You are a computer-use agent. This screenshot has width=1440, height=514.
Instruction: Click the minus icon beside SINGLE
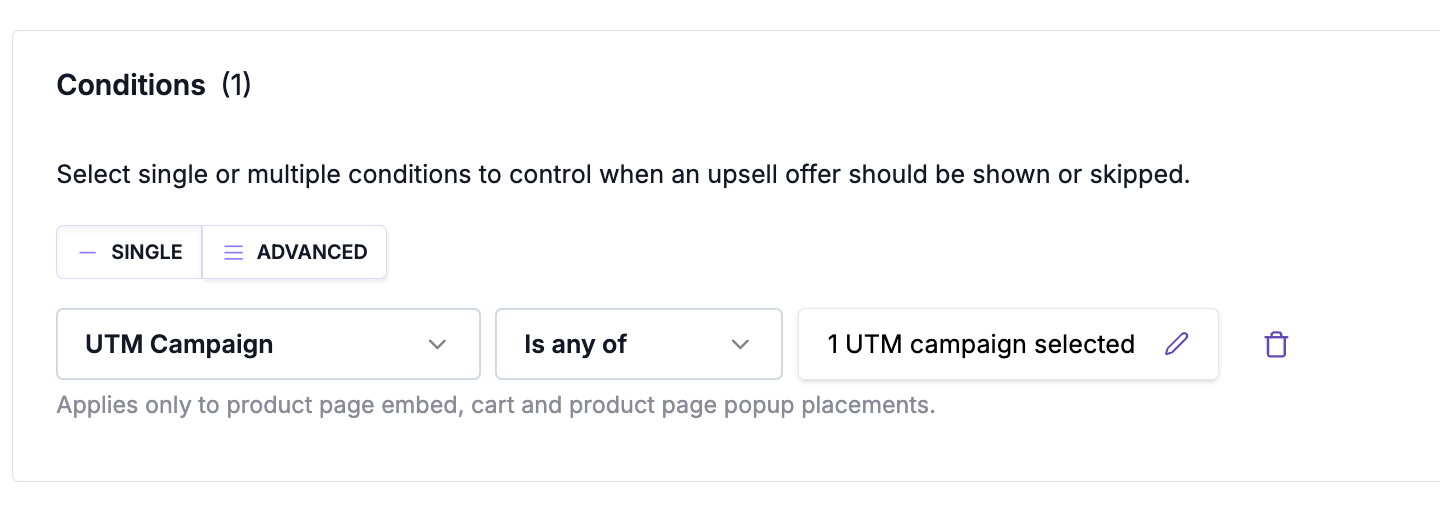click(88, 252)
